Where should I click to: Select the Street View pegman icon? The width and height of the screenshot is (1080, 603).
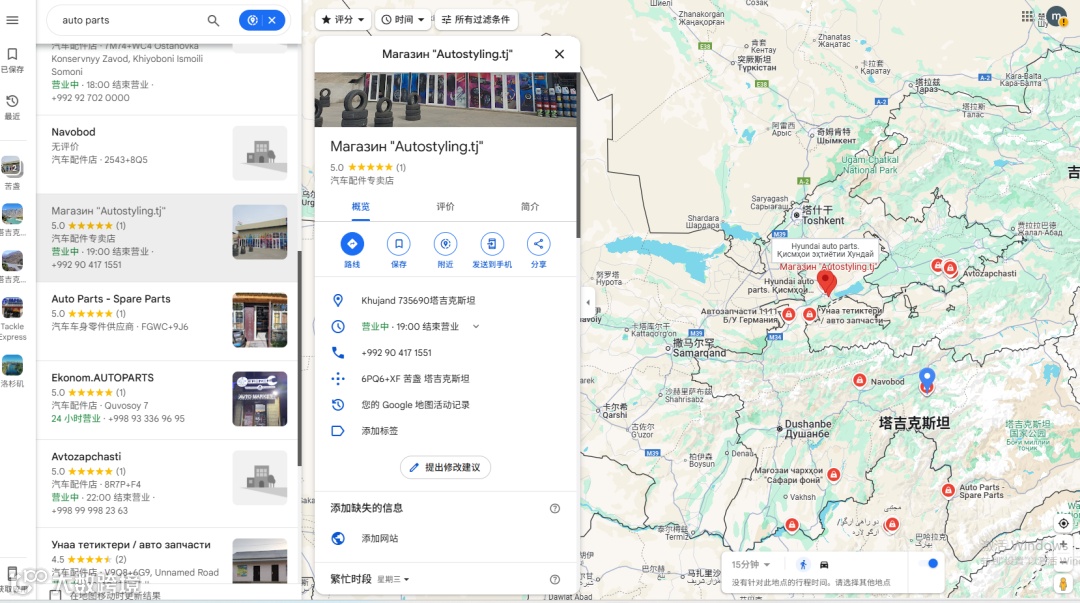tap(1063, 583)
